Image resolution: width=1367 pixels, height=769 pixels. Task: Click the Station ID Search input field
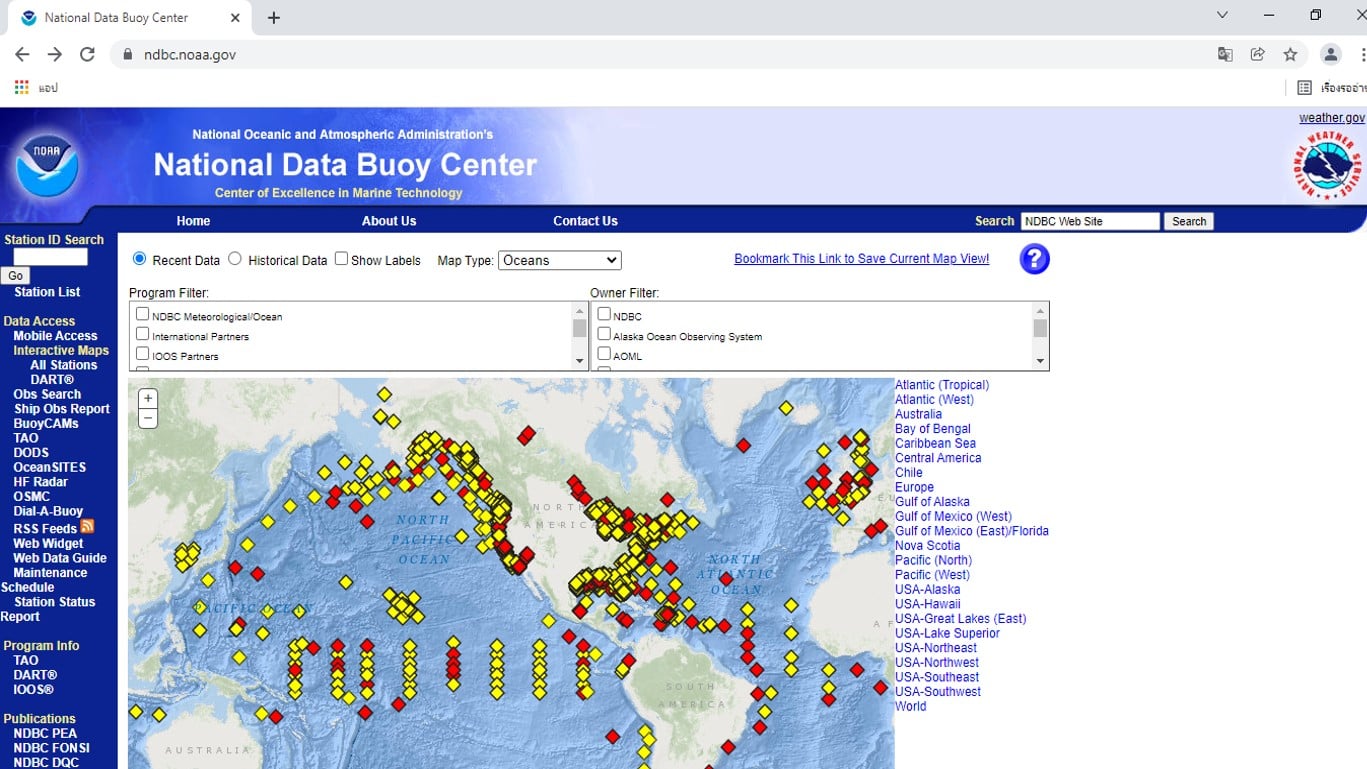click(x=50, y=257)
